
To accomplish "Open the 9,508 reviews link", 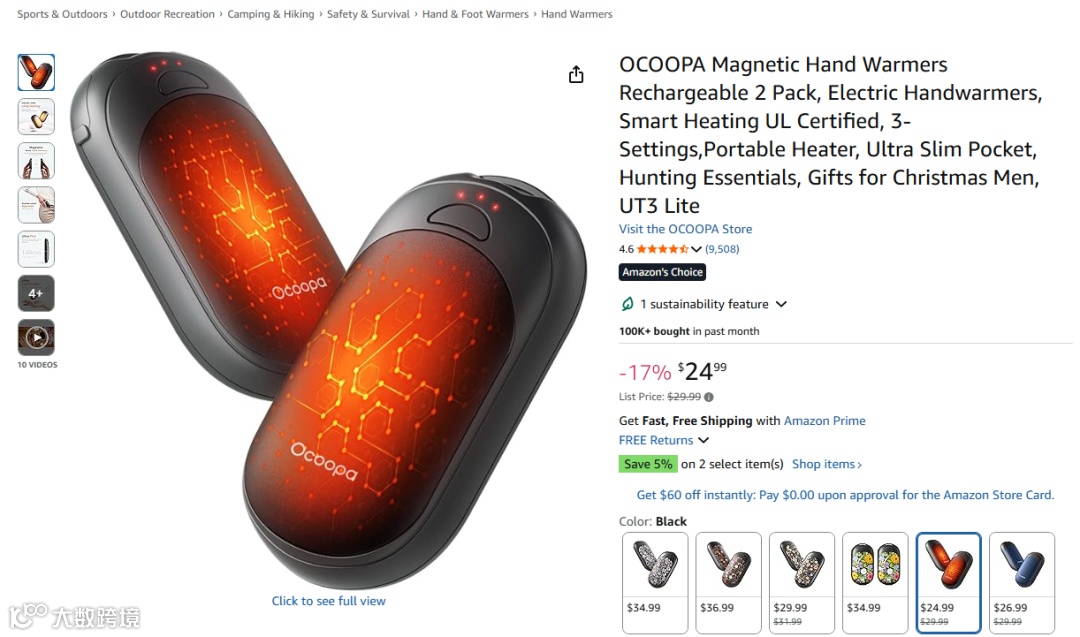I will [722, 249].
